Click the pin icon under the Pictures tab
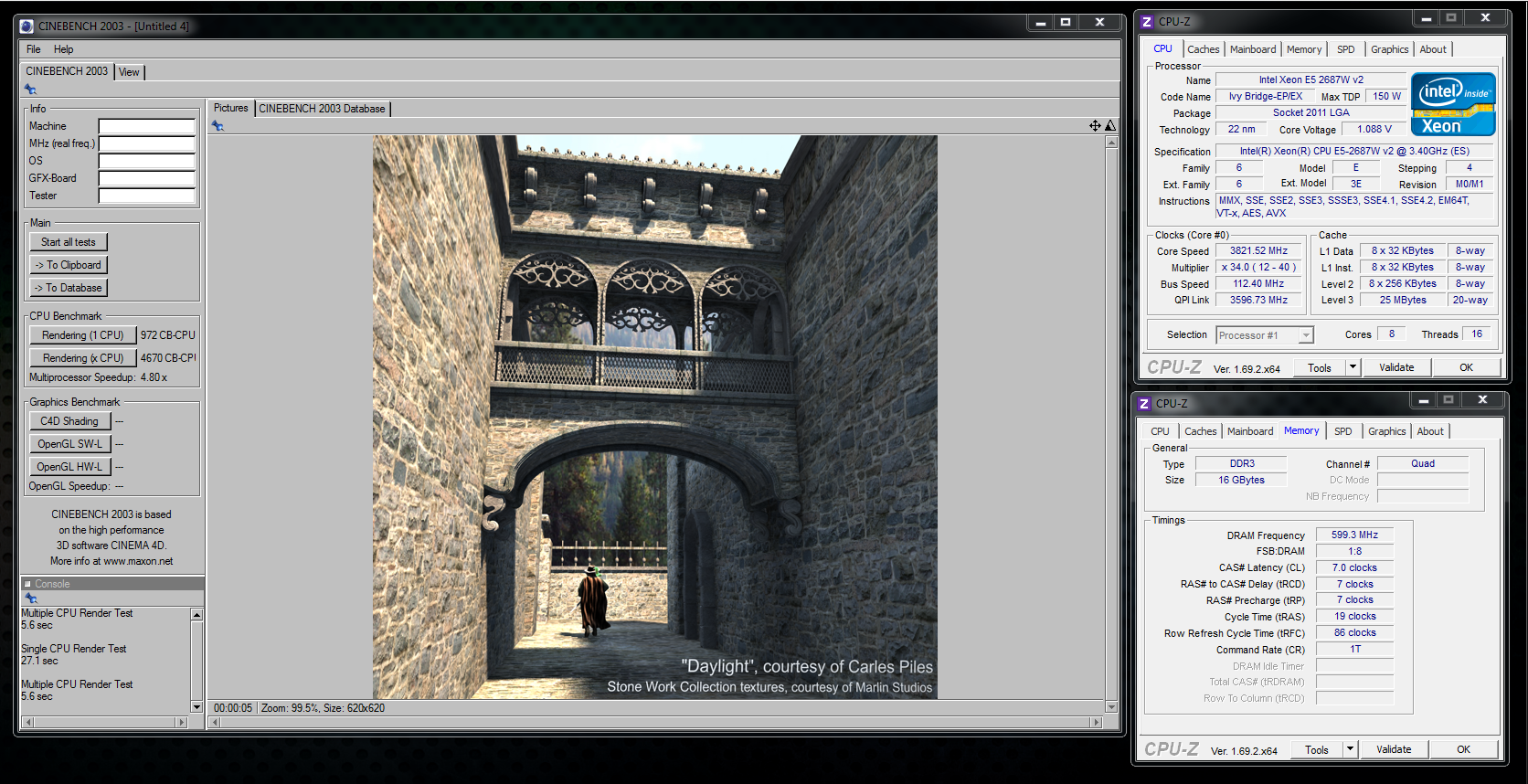1528x784 pixels. click(218, 126)
